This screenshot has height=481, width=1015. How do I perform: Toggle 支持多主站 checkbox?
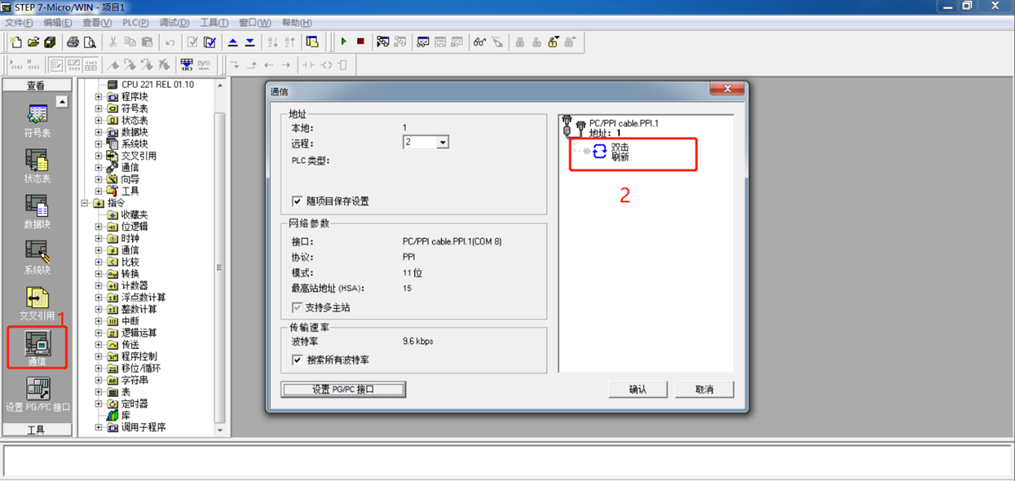click(297, 307)
